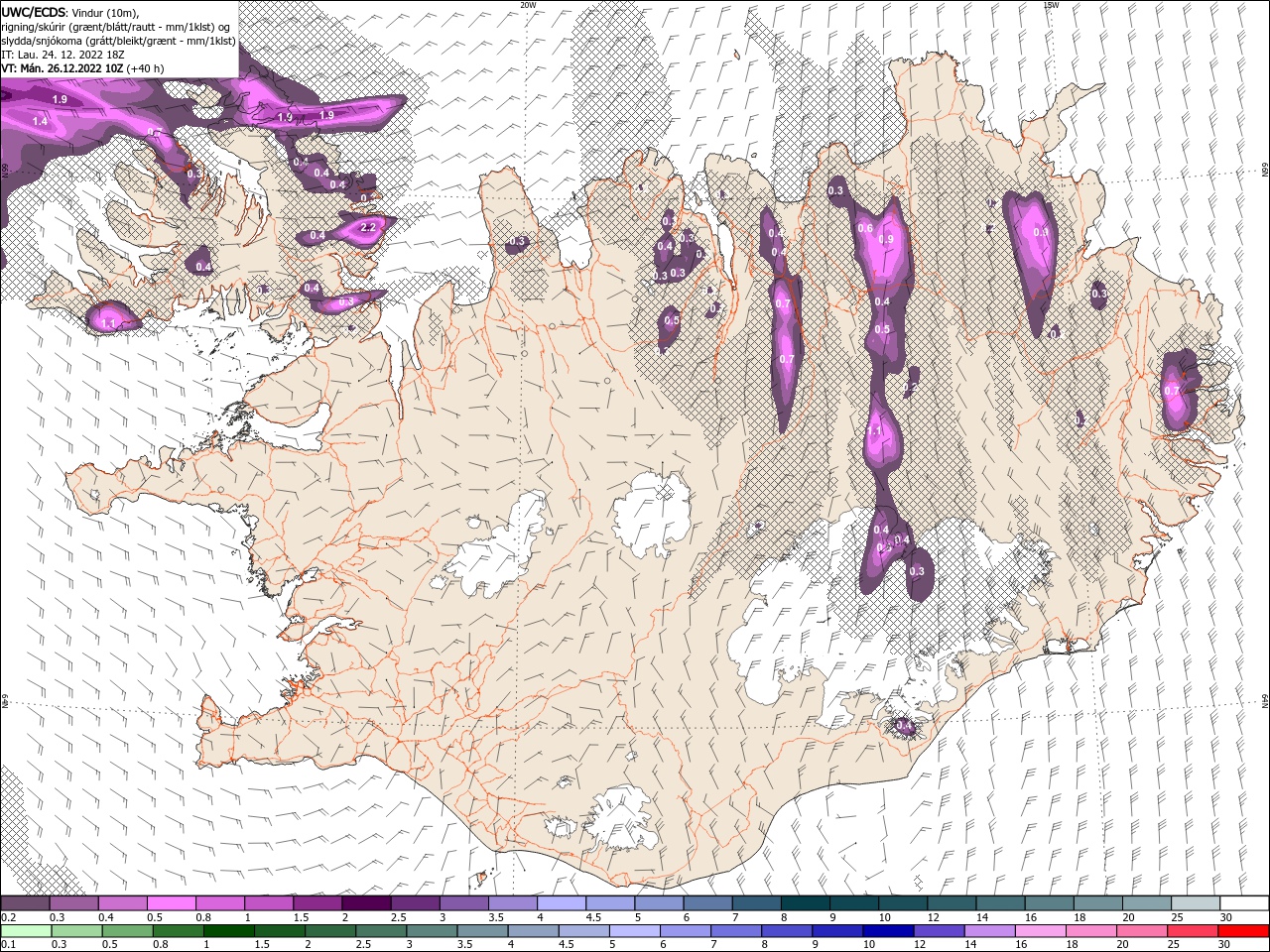The width and height of the screenshot is (1270, 952).
Task: Select the darkest purple upper legend swatch labeled 2
Action: pos(366,903)
